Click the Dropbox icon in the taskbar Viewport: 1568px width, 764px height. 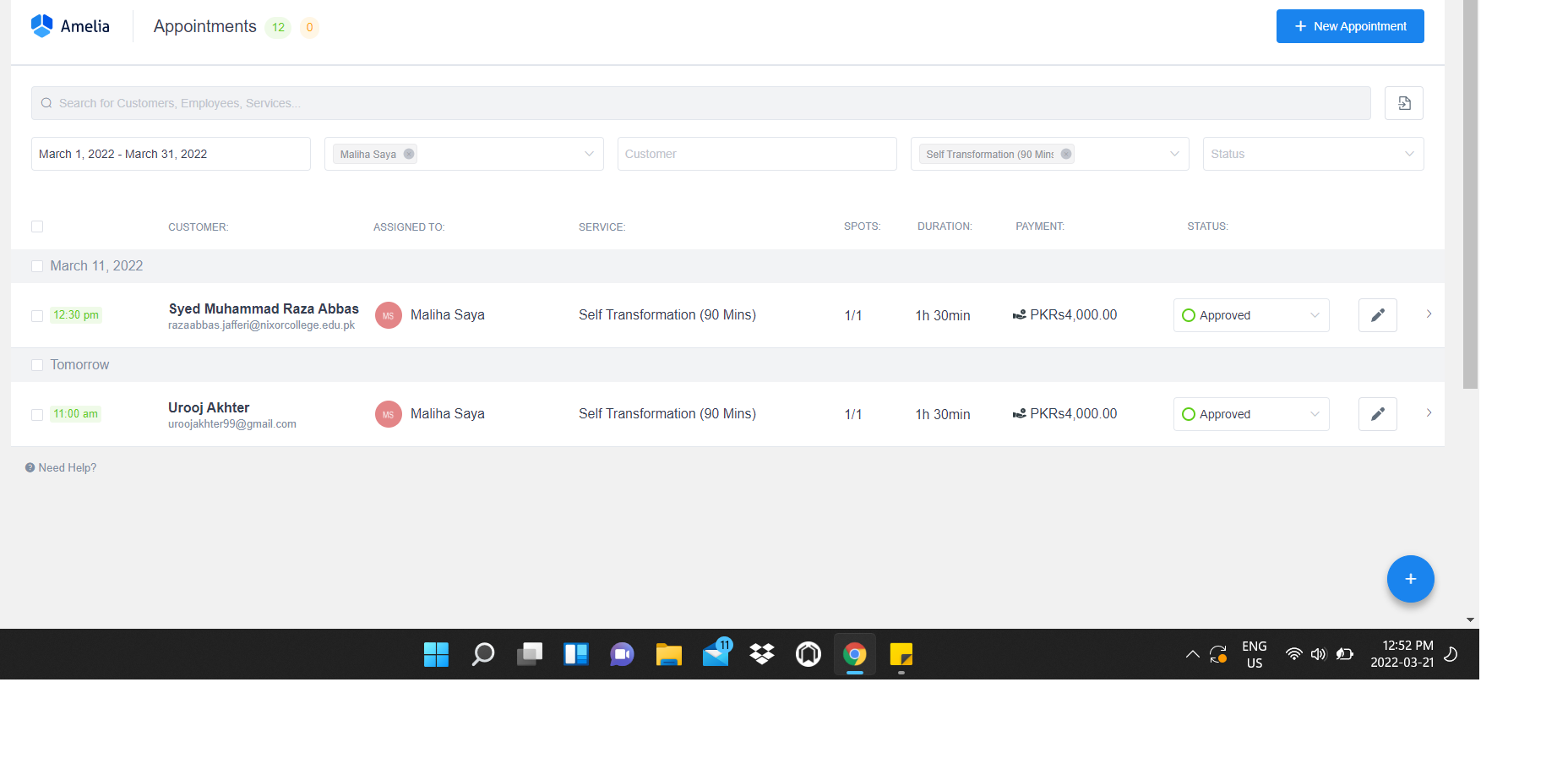coord(761,654)
